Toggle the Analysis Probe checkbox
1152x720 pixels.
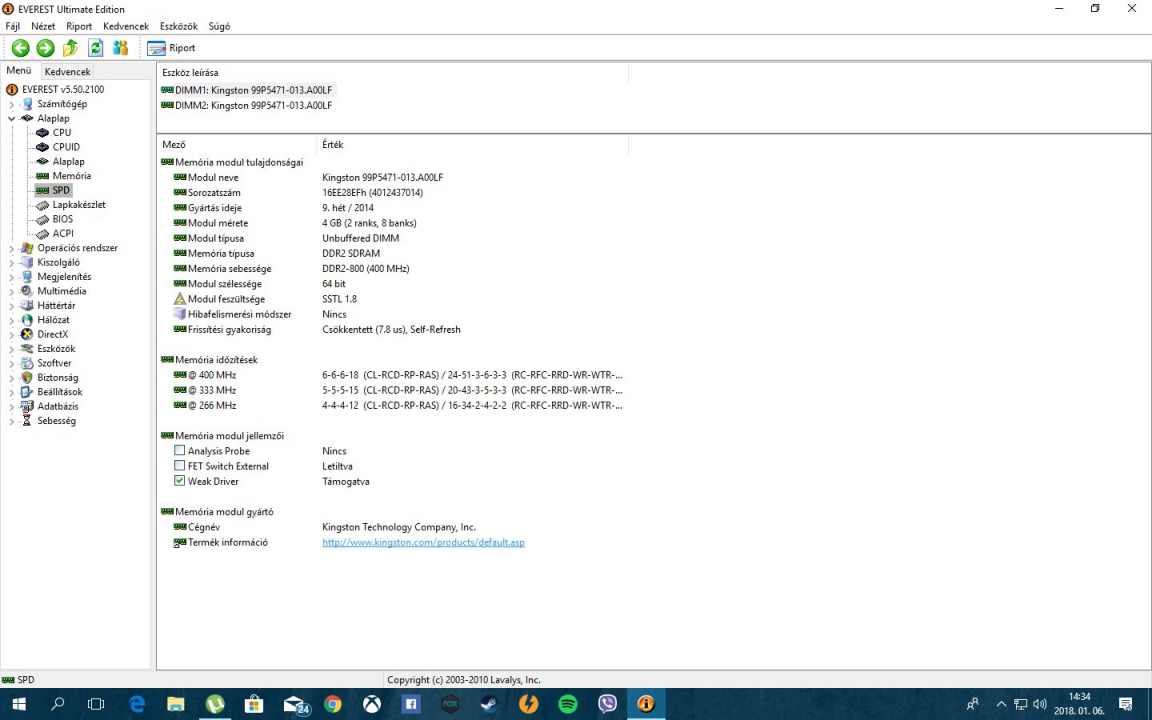pos(179,450)
